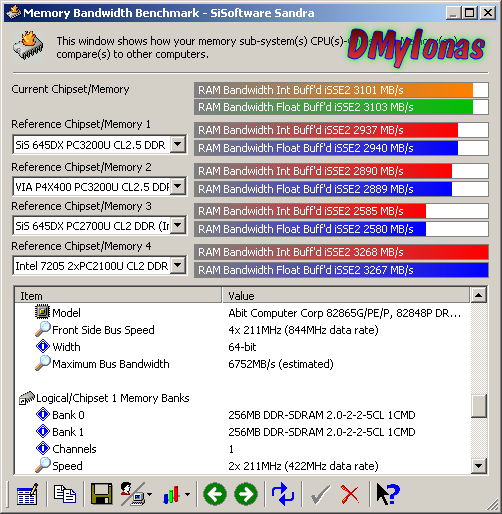Select the Model row value text
Image resolution: width=502 pixels, height=514 pixels.
point(345,313)
